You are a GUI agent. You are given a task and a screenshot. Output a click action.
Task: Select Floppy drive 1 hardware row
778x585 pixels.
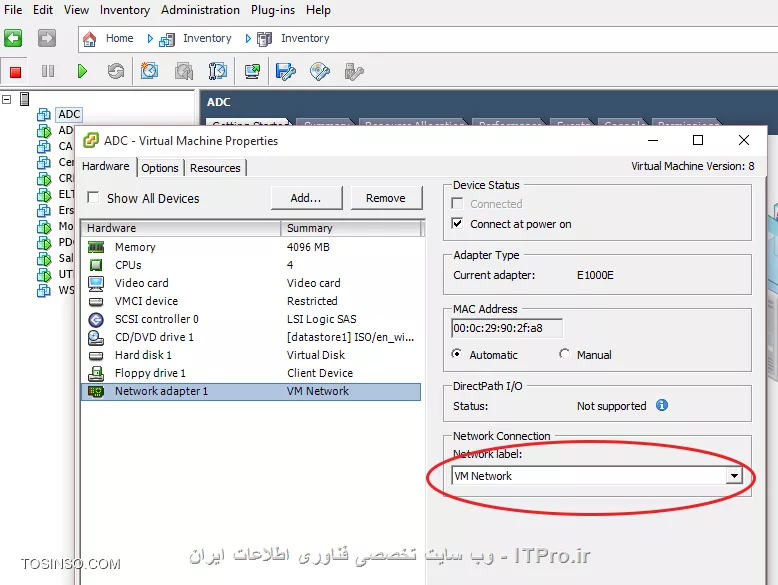(x=251, y=373)
